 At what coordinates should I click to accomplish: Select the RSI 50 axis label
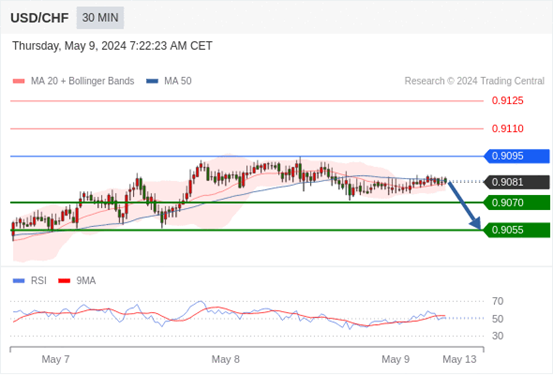point(498,319)
